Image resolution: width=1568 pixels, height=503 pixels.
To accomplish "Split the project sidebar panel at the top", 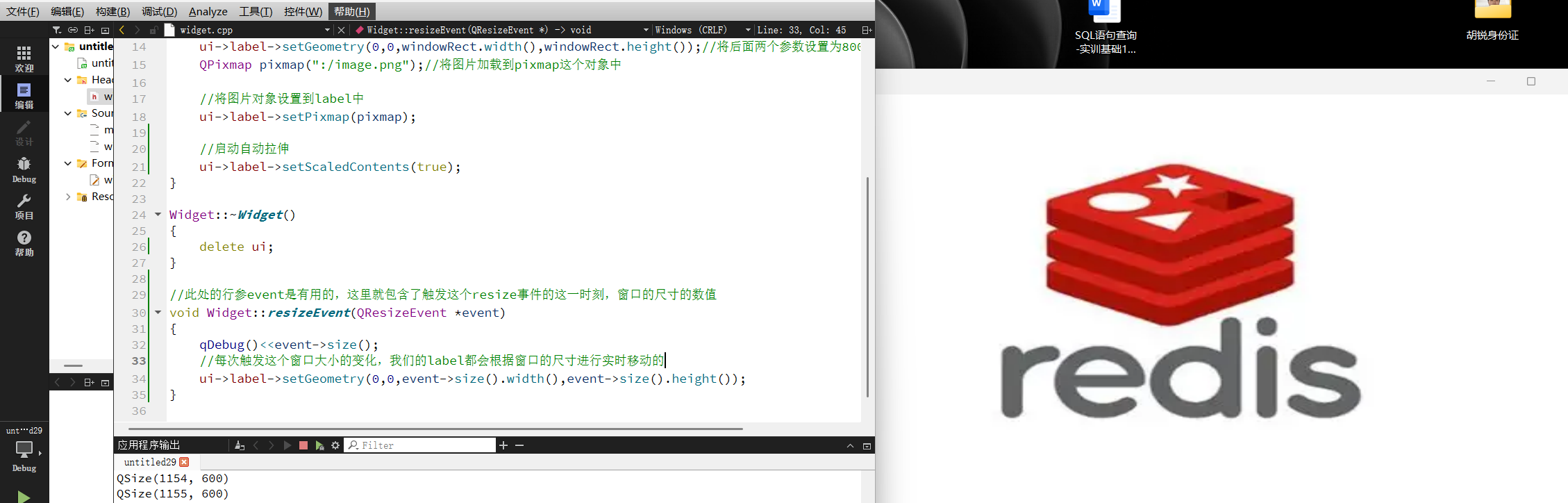I will pos(89,30).
